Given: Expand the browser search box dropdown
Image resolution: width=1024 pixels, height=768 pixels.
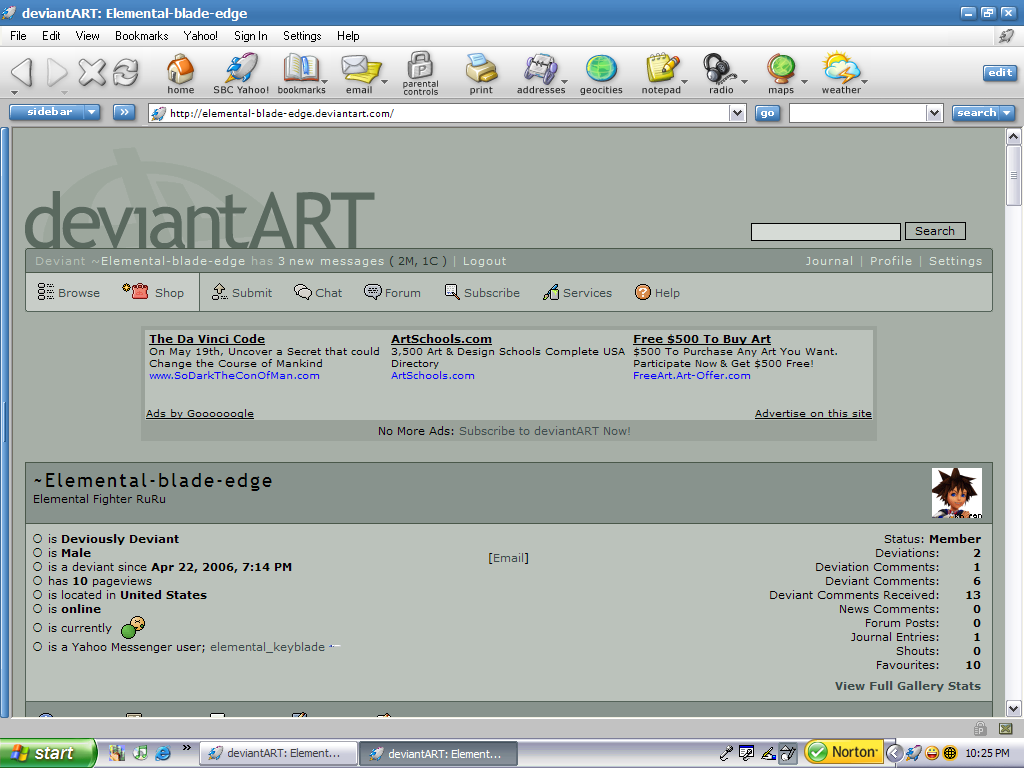Looking at the screenshot, I should click(x=935, y=113).
